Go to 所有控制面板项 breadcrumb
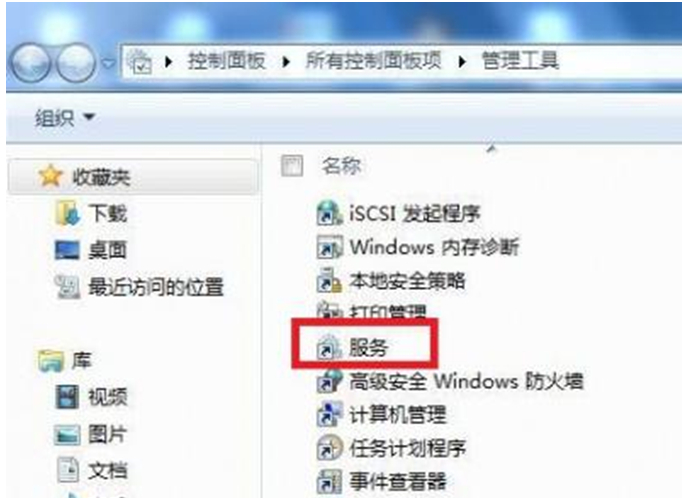The height and width of the screenshot is (498, 682). 374,60
